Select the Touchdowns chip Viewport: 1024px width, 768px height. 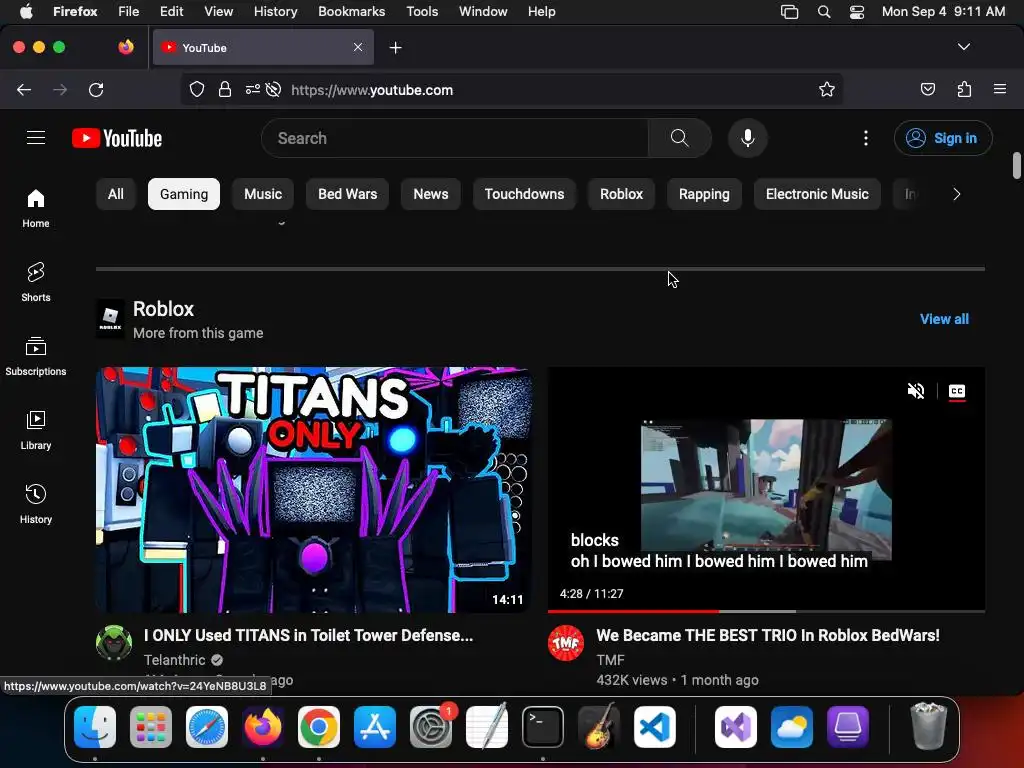[524, 194]
